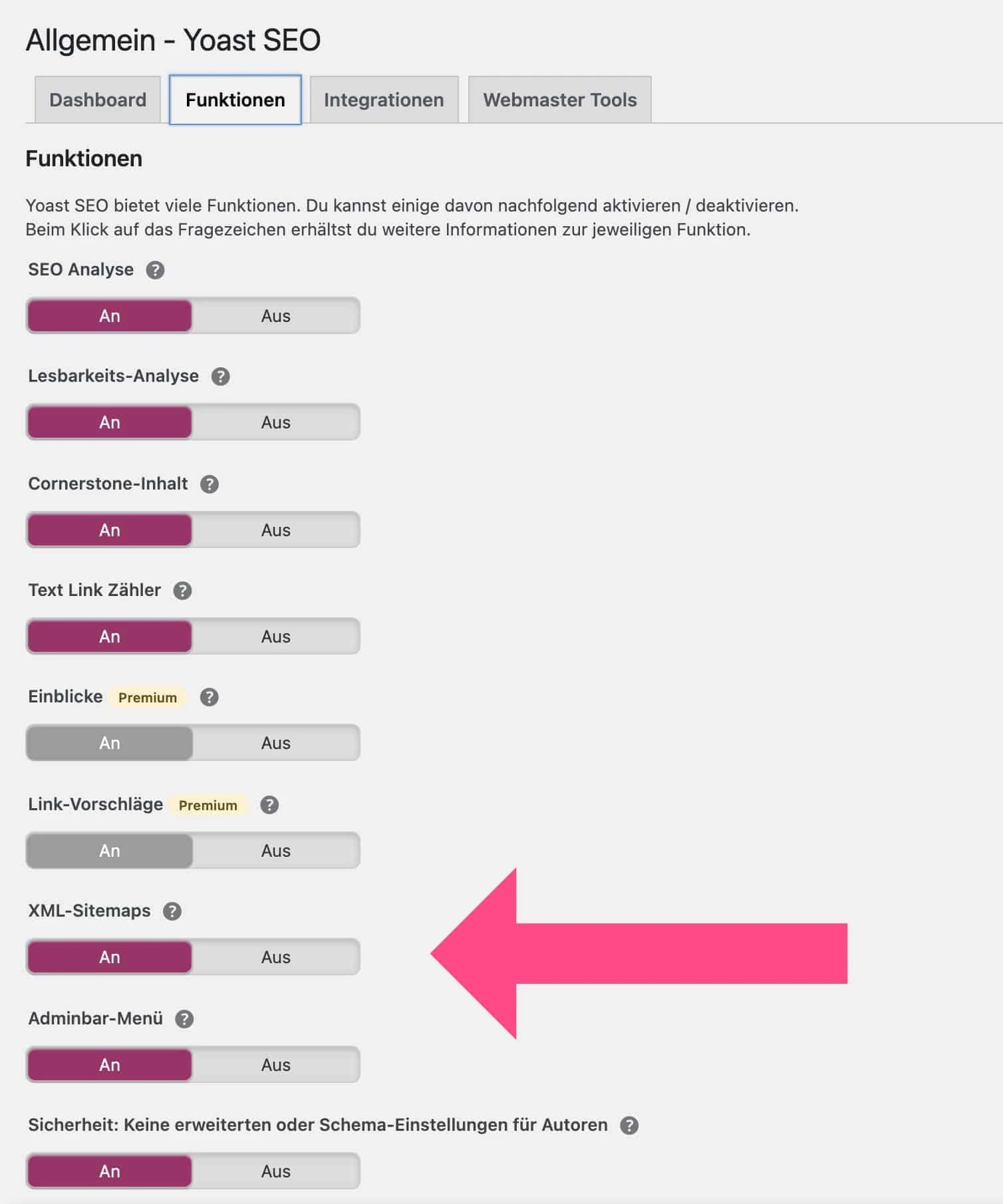Click the help icon for Einblicke
The width and height of the screenshot is (1003, 1204).
[x=210, y=697]
